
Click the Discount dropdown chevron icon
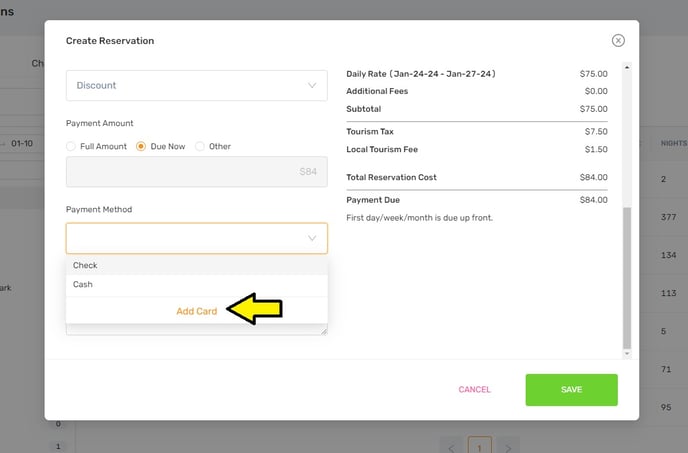pyautogui.click(x=312, y=85)
